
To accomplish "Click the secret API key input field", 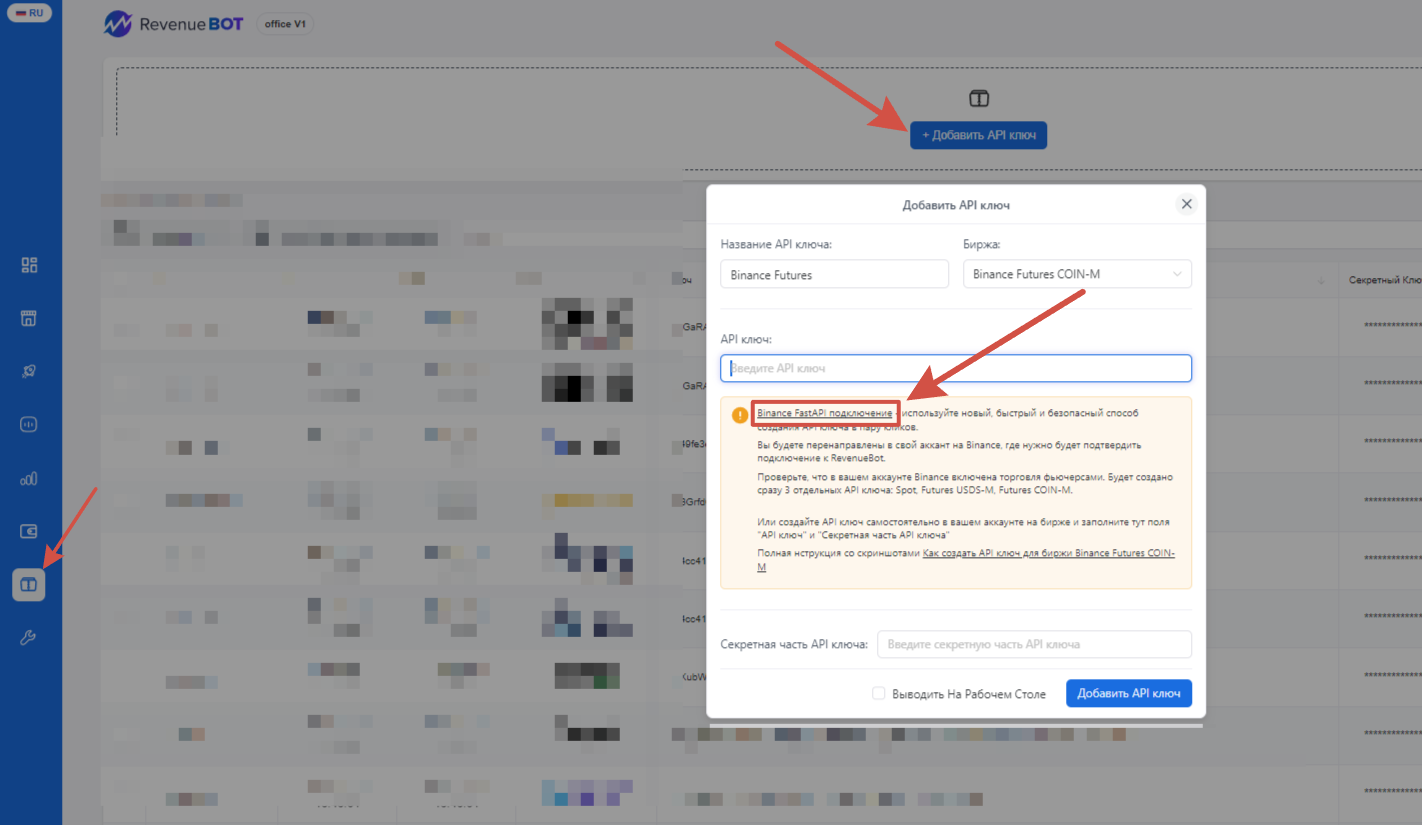I will [1034, 644].
